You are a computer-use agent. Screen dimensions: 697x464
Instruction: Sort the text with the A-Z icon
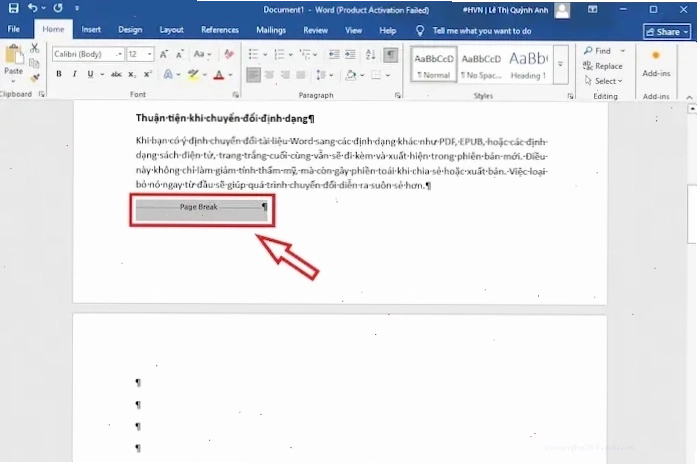click(370, 54)
